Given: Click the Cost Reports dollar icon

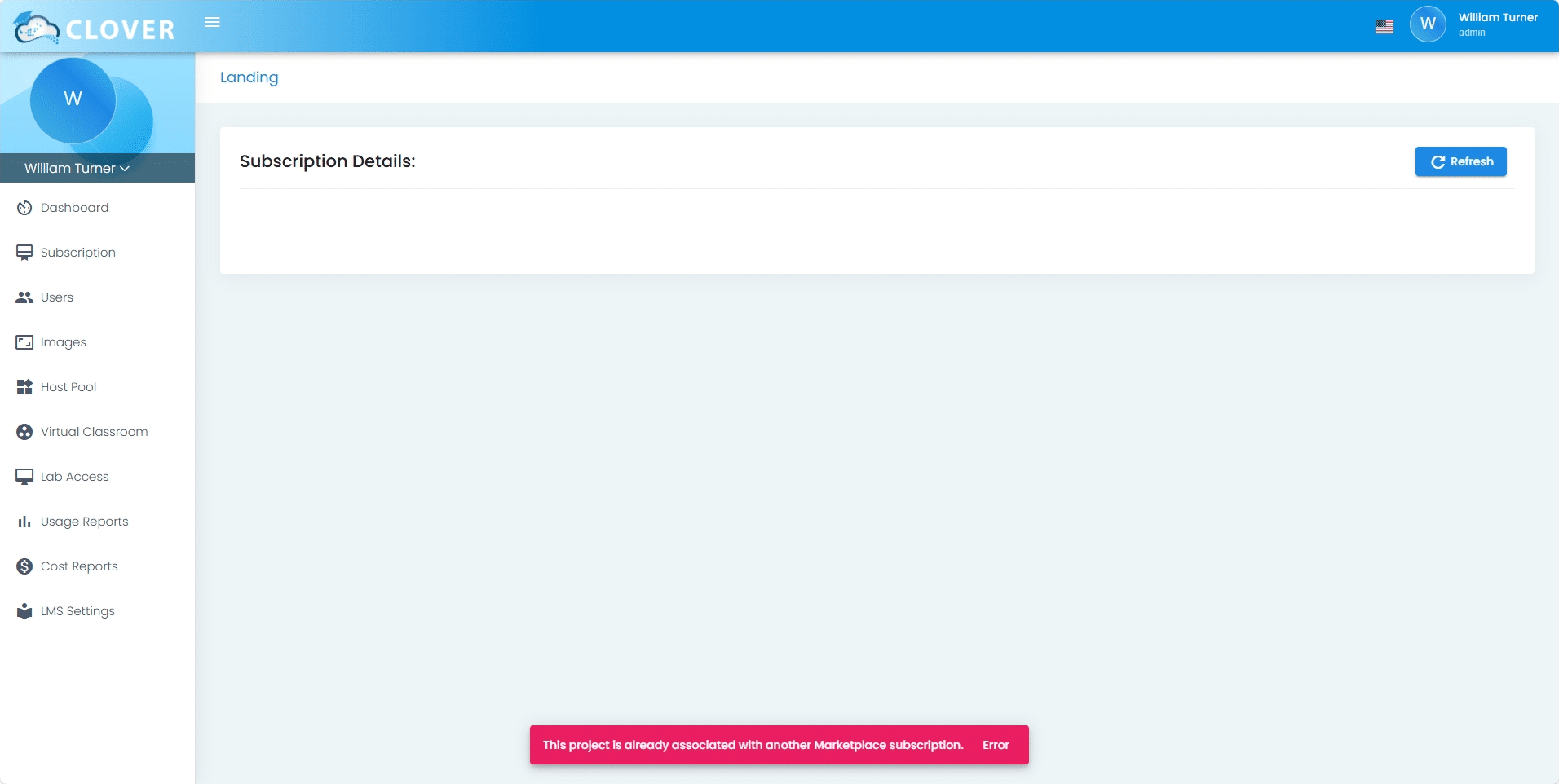Looking at the screenshot, I should (24, 566).
